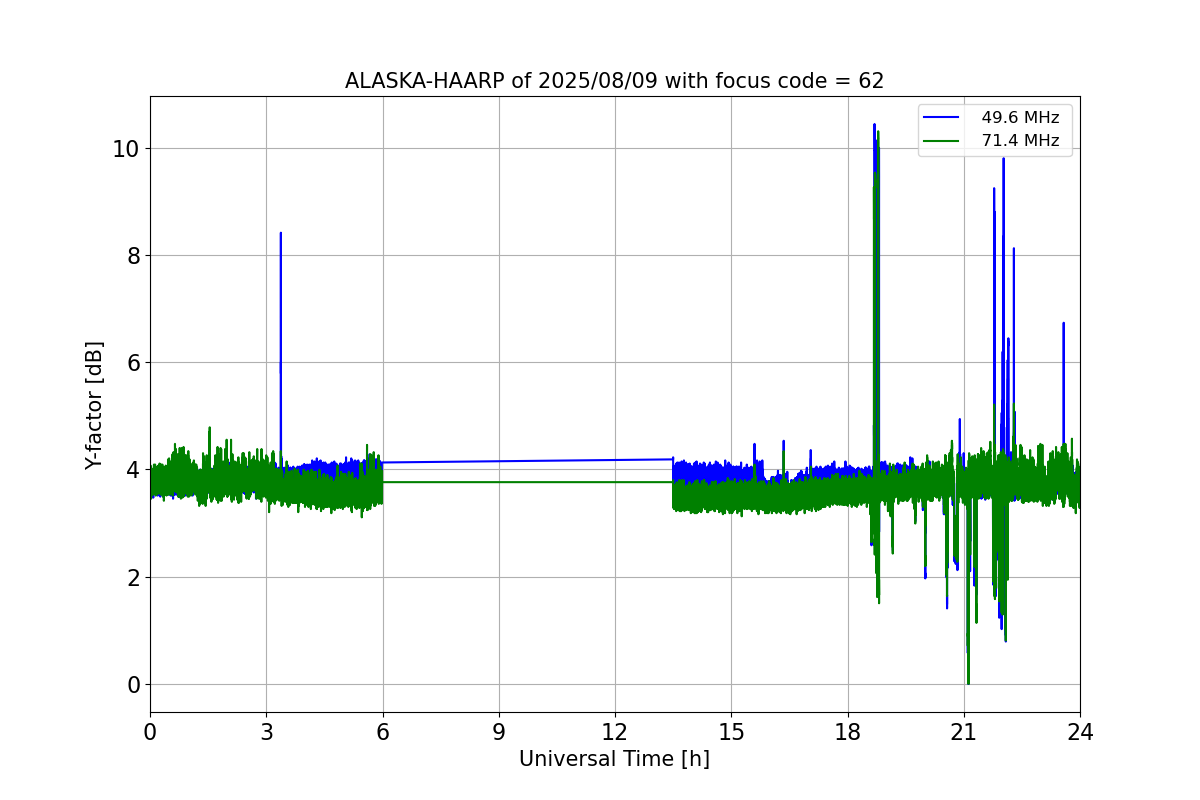The width and height of the screenshot is (1200, 800).
Task: Click the x-axis tick label 12
Action: point(615,731)
